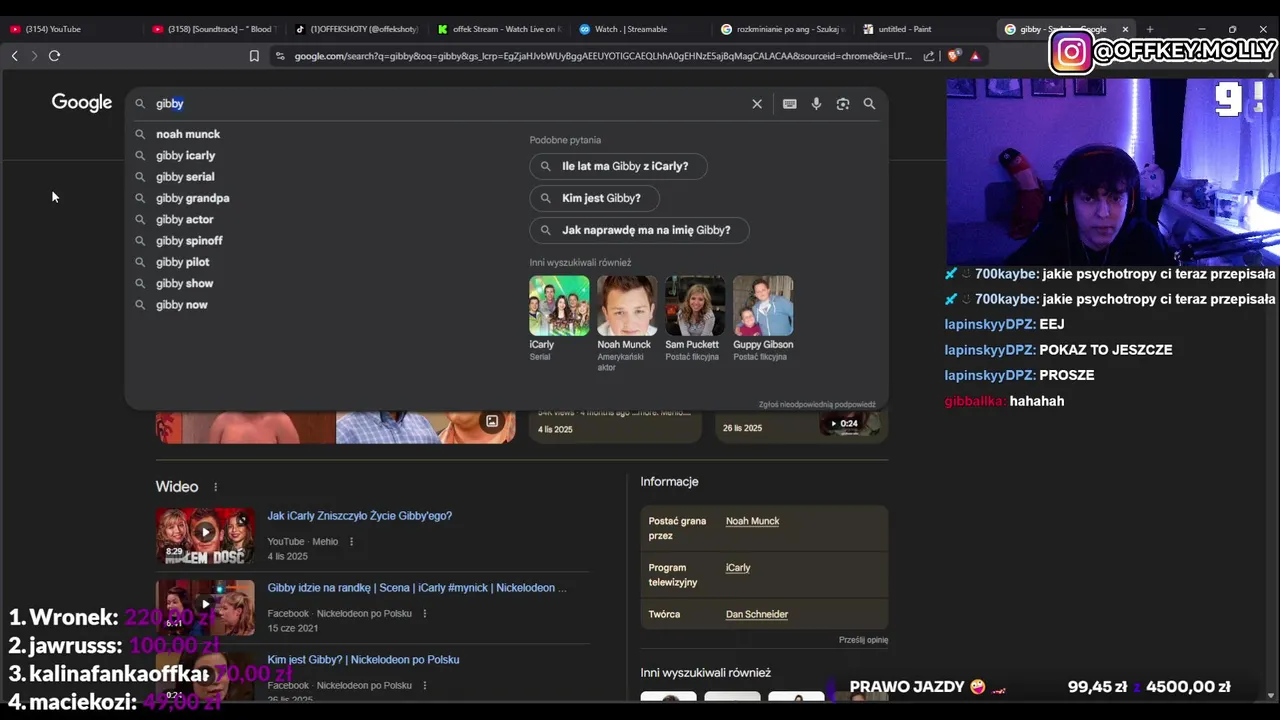Click iCarly link in Informacje panel
Image resolution: width=1280 pixels, height=720 pixels.
pyautogui.click(x=738, y=568)
